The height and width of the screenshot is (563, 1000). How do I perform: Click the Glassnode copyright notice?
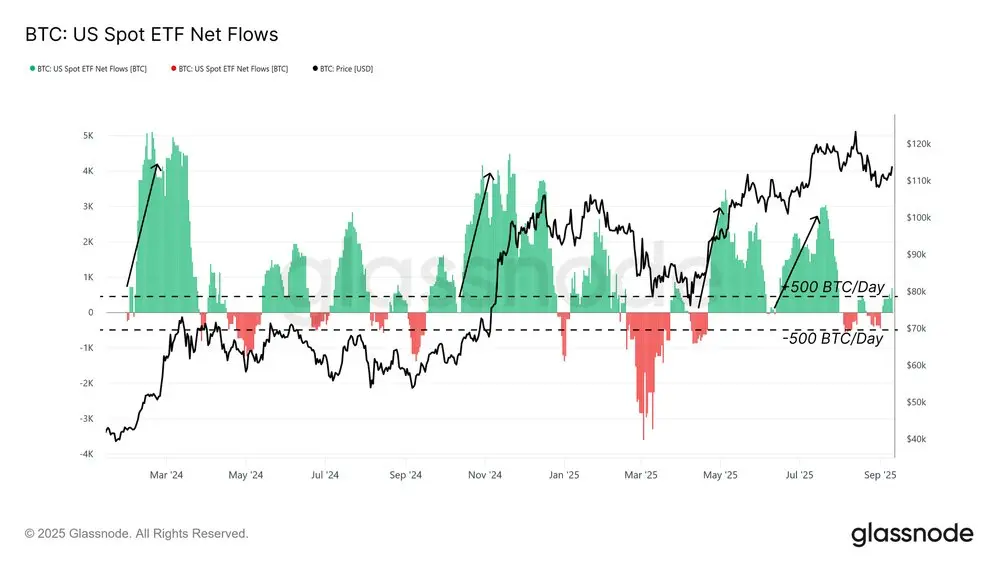pyautogui.click(x=136, y=534)
